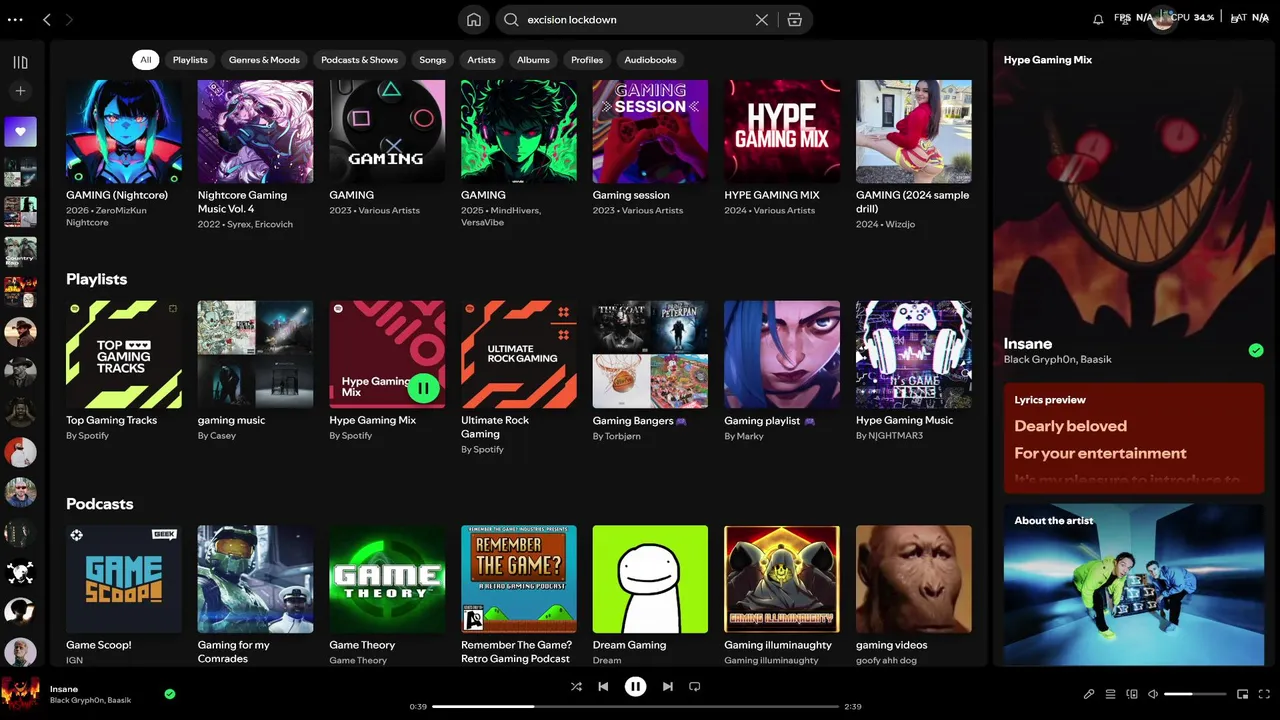Open notifications bell icon
The height and width of the screenshot is (720, 1280).
point(1098,19)
